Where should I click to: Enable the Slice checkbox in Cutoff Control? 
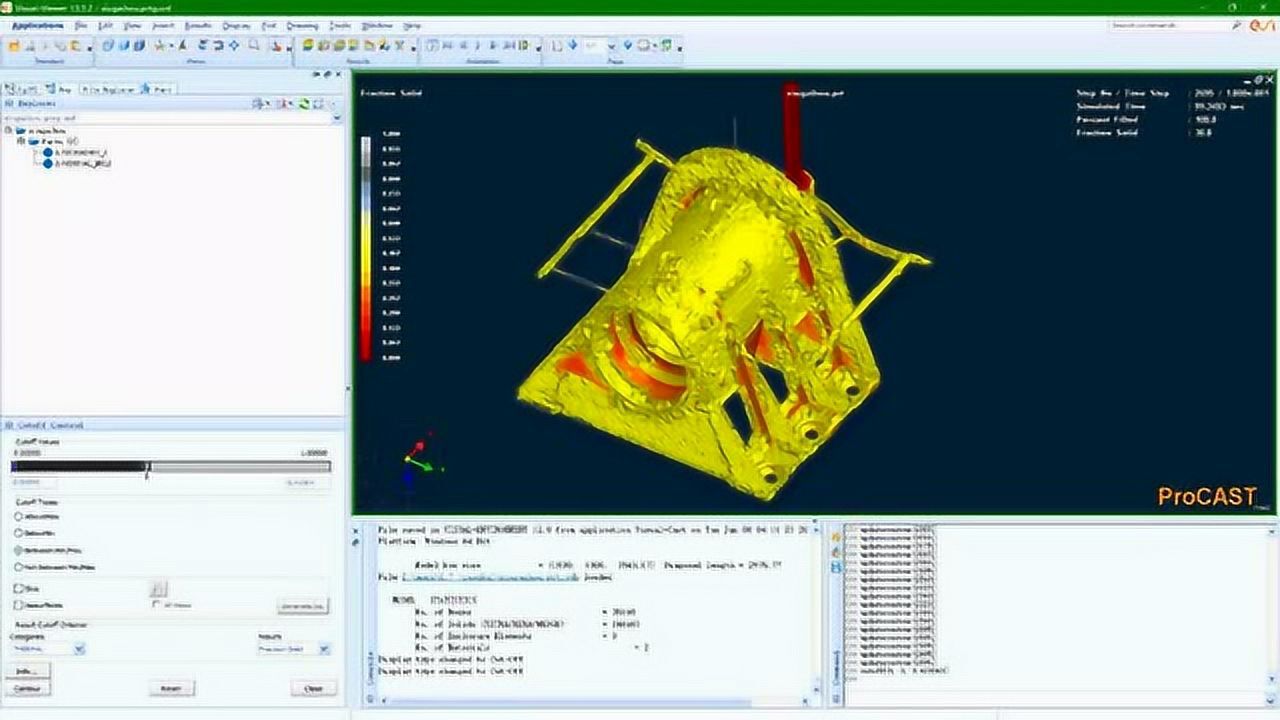(x=19, y=590)
